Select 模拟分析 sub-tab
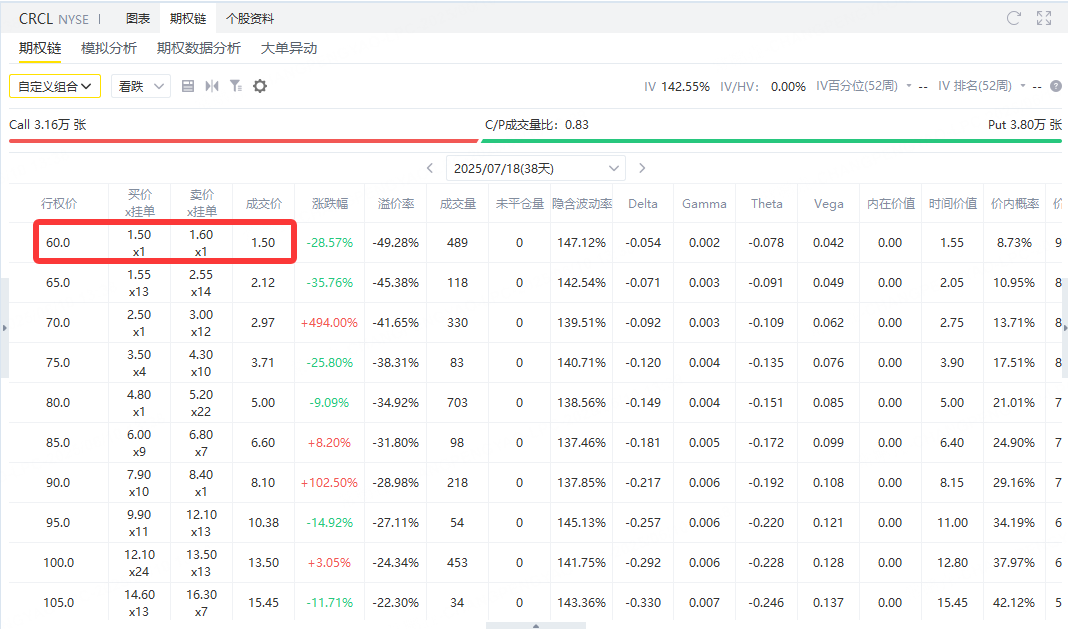 tap(108, 48)
